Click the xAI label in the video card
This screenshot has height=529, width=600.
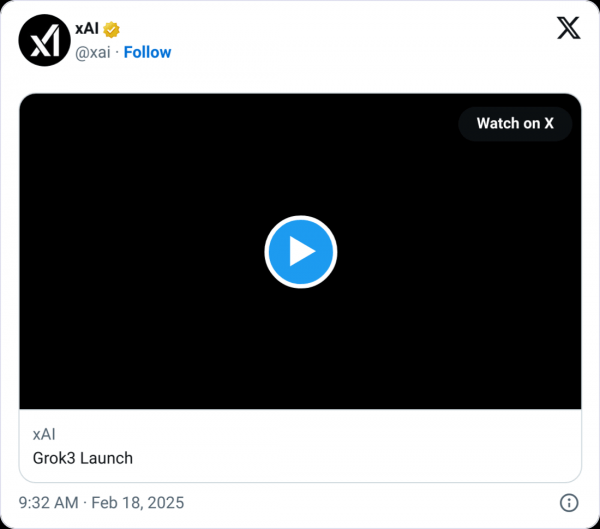44,435
